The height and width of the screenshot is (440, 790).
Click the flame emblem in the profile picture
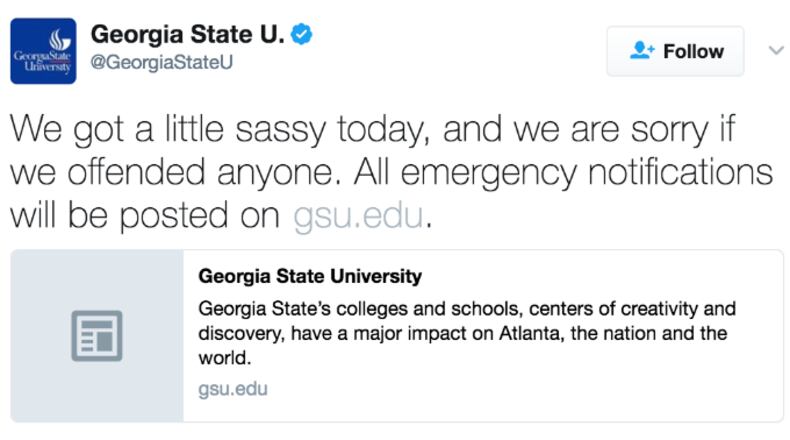click(x=44, y=40)
